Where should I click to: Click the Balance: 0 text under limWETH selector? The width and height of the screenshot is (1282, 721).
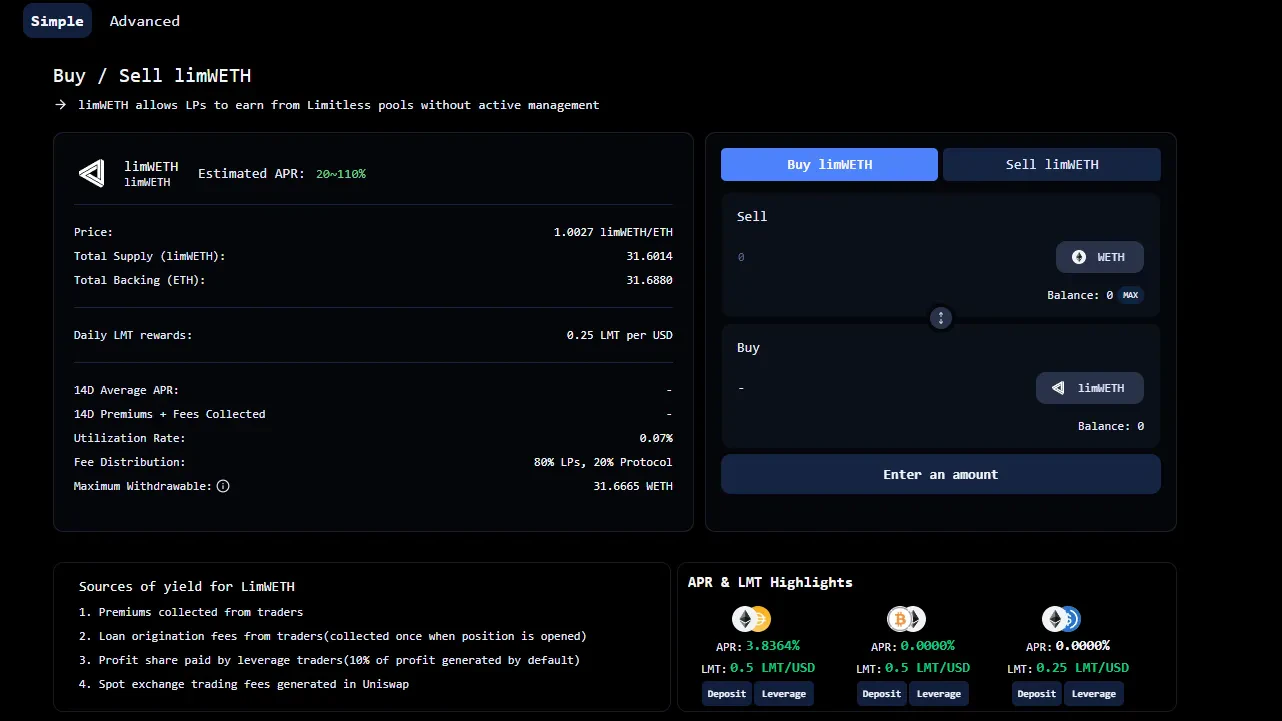pos(1111,426)
